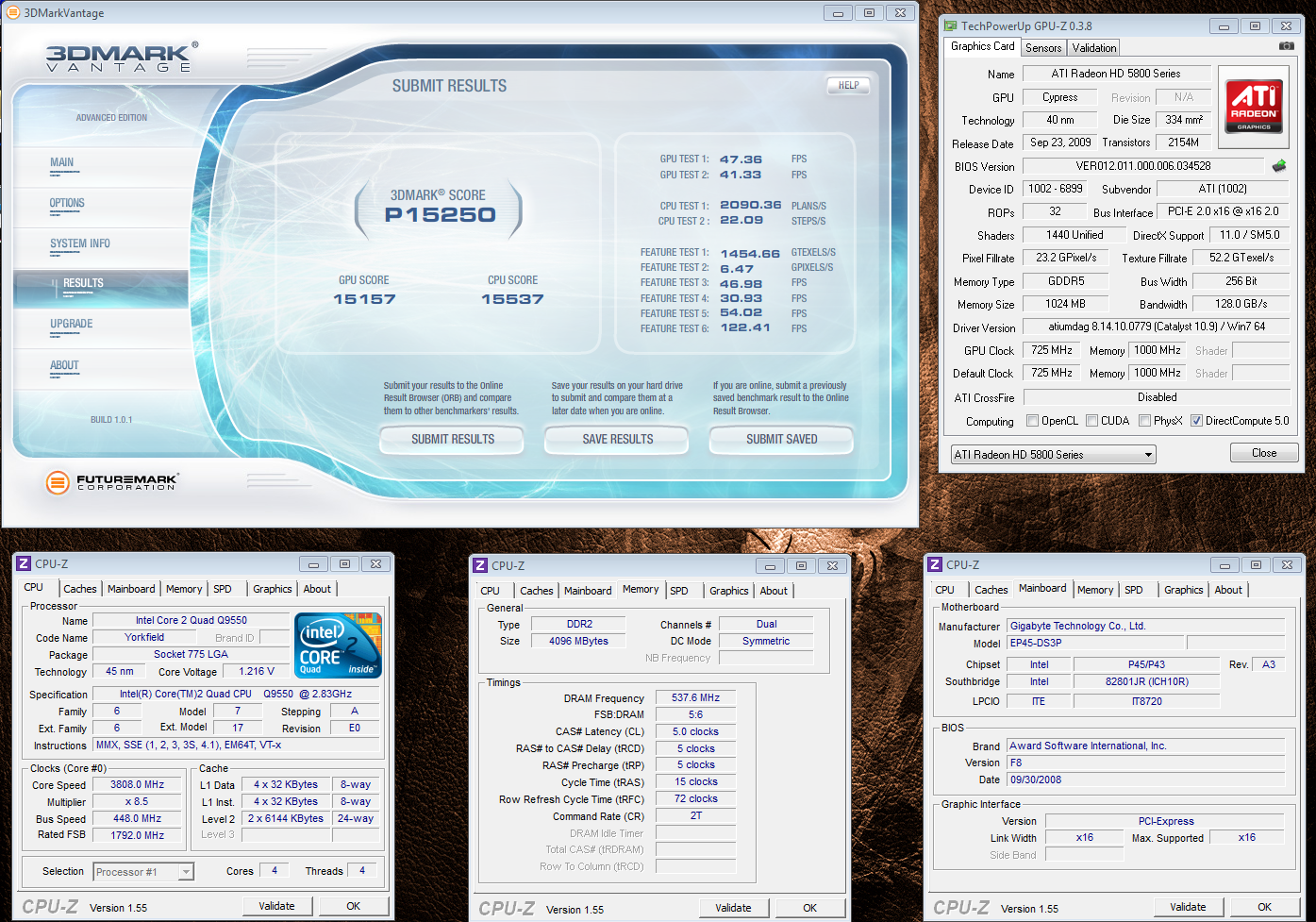Enable the OpenCL checkbox in GPU-Z
Screen dimensions: 1316x922
pyautogui.click(x=1033, y=421)
